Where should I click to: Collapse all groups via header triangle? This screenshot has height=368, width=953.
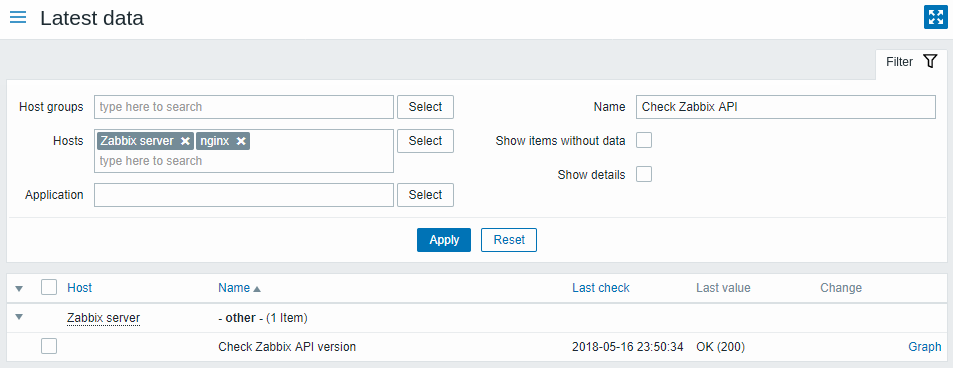(x=19, y=288)
